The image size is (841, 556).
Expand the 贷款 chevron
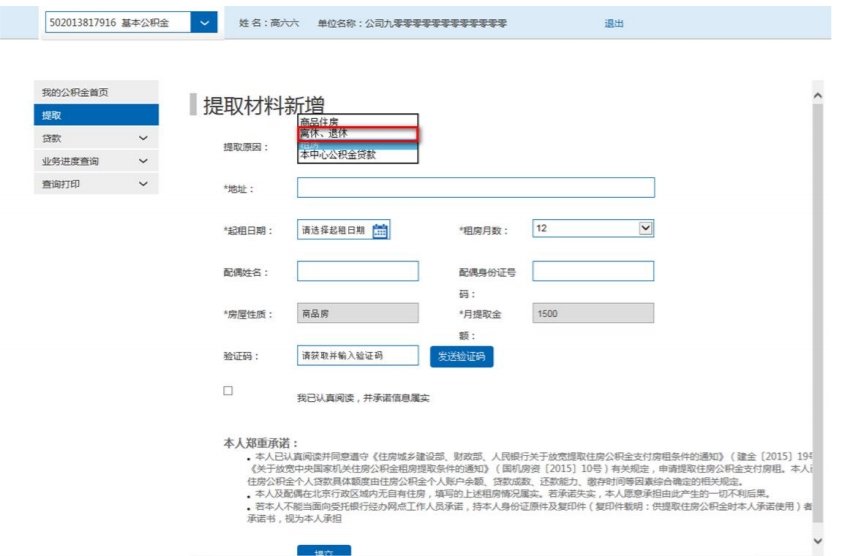tap(143, 138)
